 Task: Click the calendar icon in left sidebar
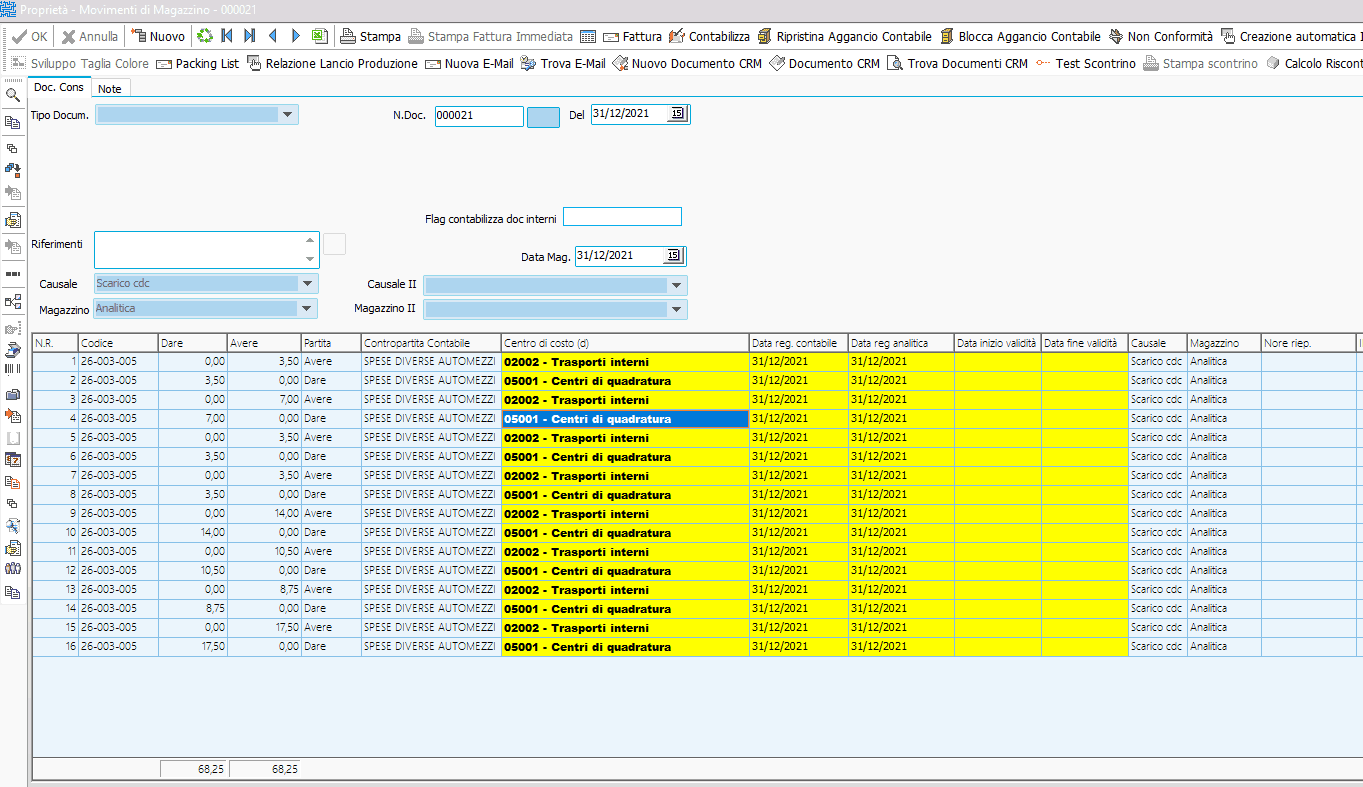pos(13,460)
